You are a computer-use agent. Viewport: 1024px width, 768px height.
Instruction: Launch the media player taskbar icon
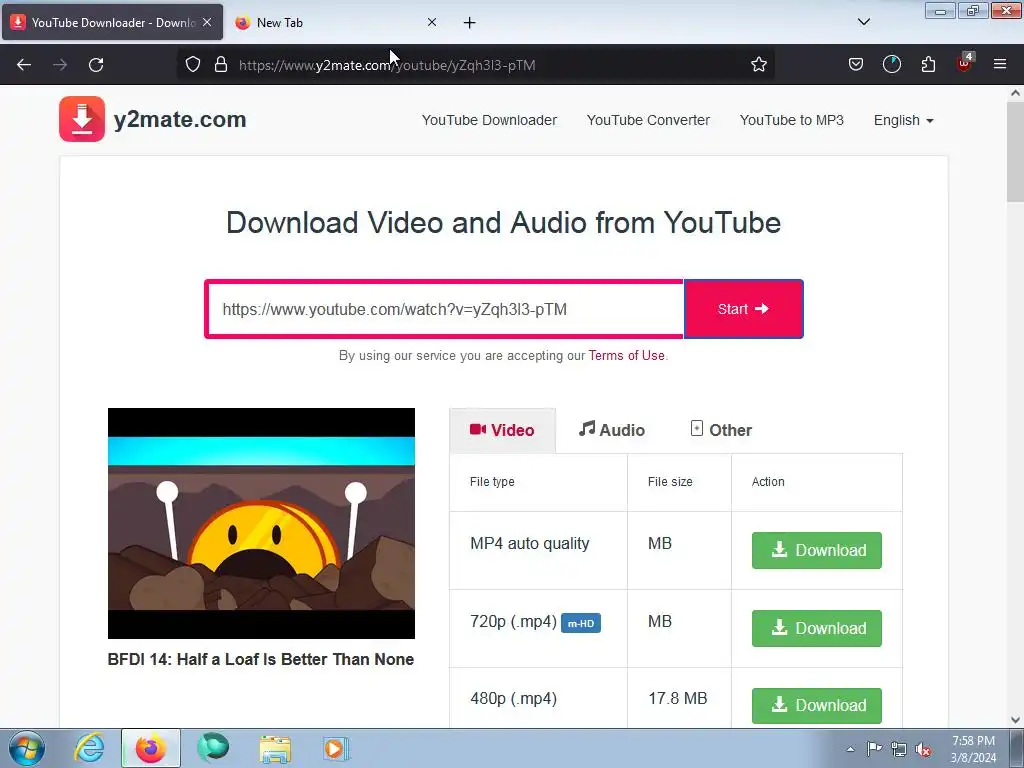click(336, 748)
